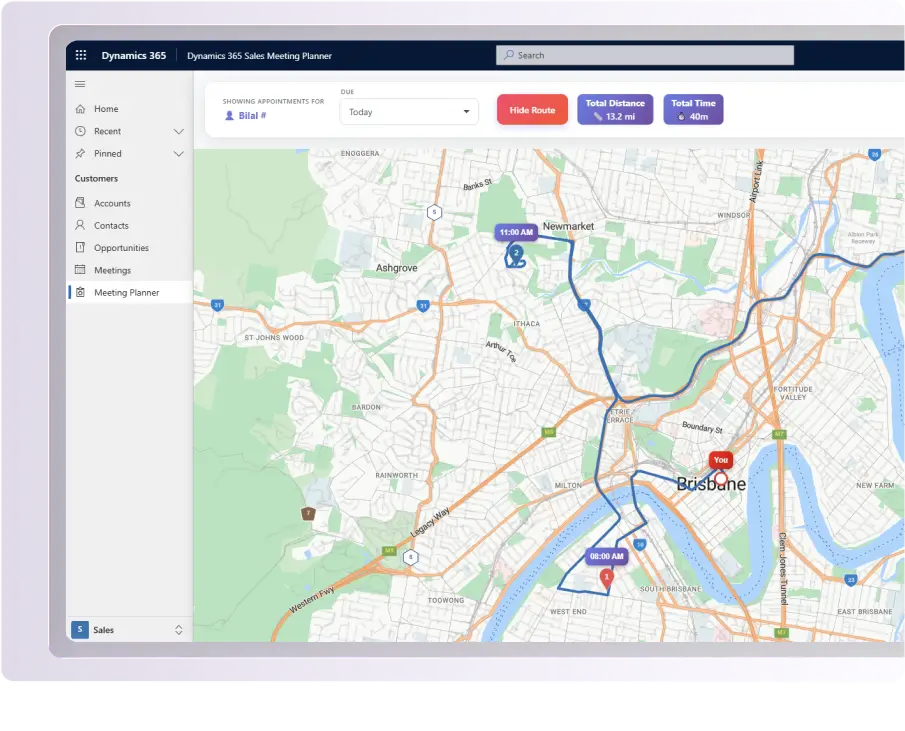The image size is (905, 731).
Task: Click the 08:00 AM appointment marker
Action: pos(607,556)
